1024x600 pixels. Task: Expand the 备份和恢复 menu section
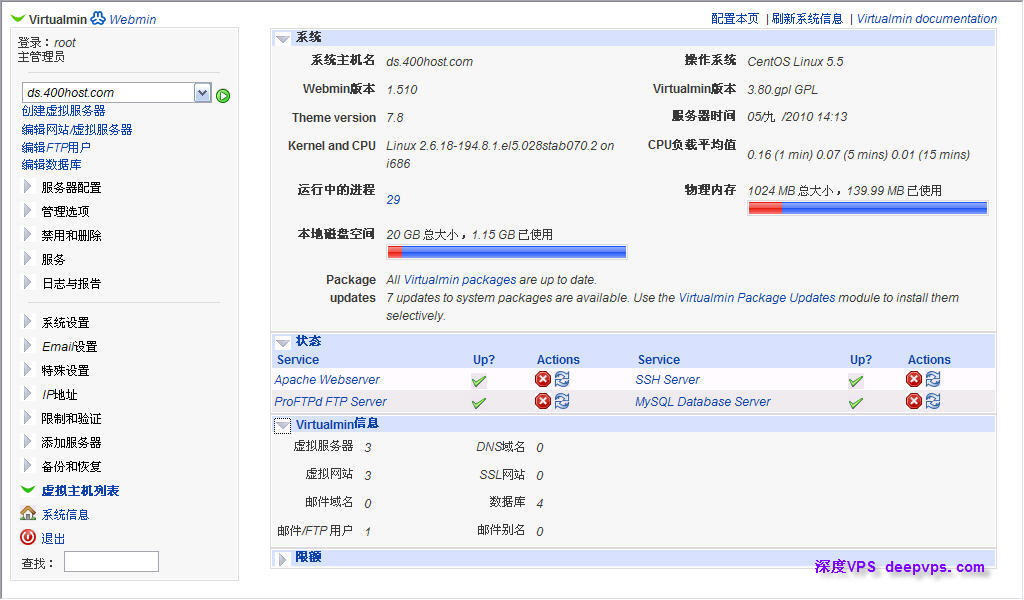[x=27, y=466]
